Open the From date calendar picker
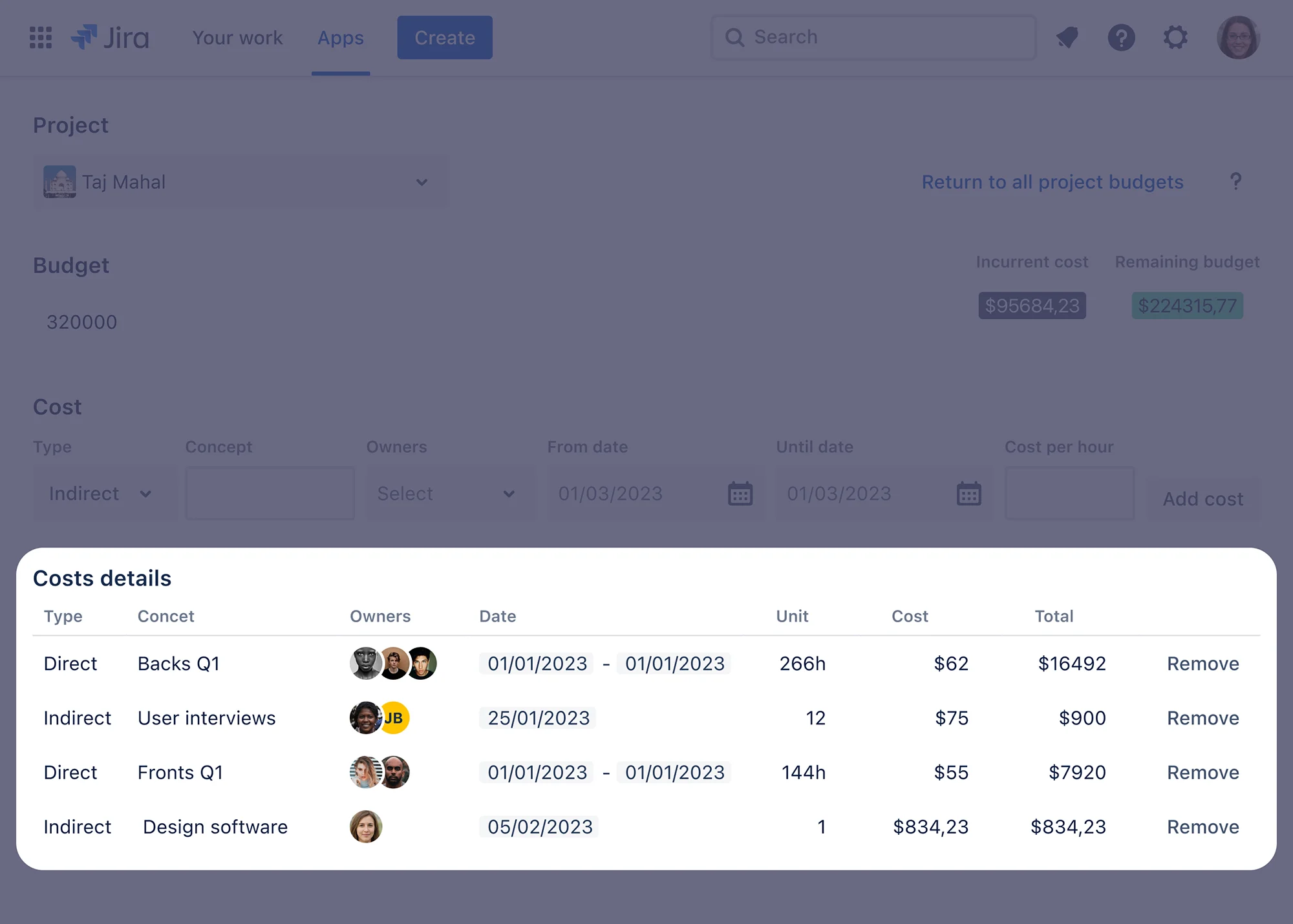The height and width of the screenshot is (924, 1293). (741, 493)
